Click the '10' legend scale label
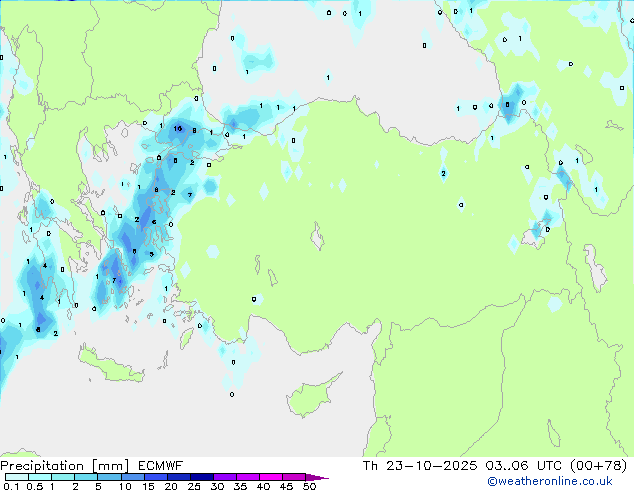Image resolution: width=634 pixels, height=490 pixels. pyautogui.click(x=125, y=486)
